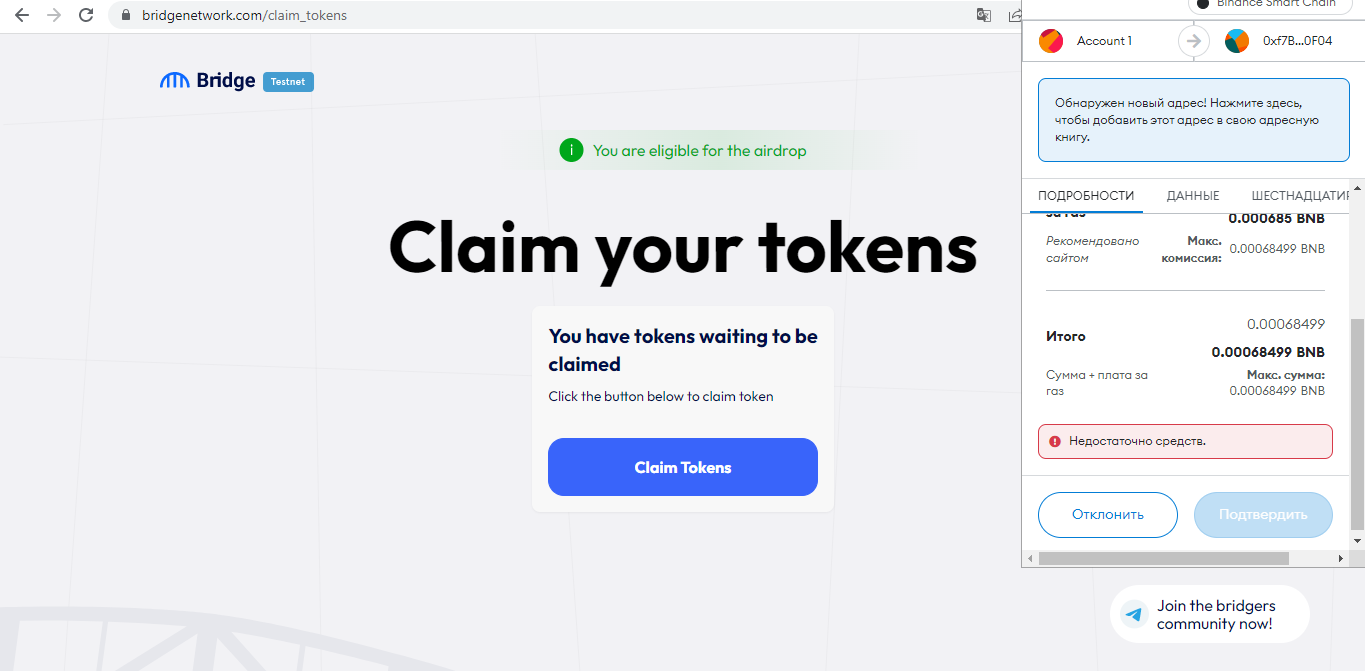
Task: Go back with the browser back arrow
Action: click(21, 15)
